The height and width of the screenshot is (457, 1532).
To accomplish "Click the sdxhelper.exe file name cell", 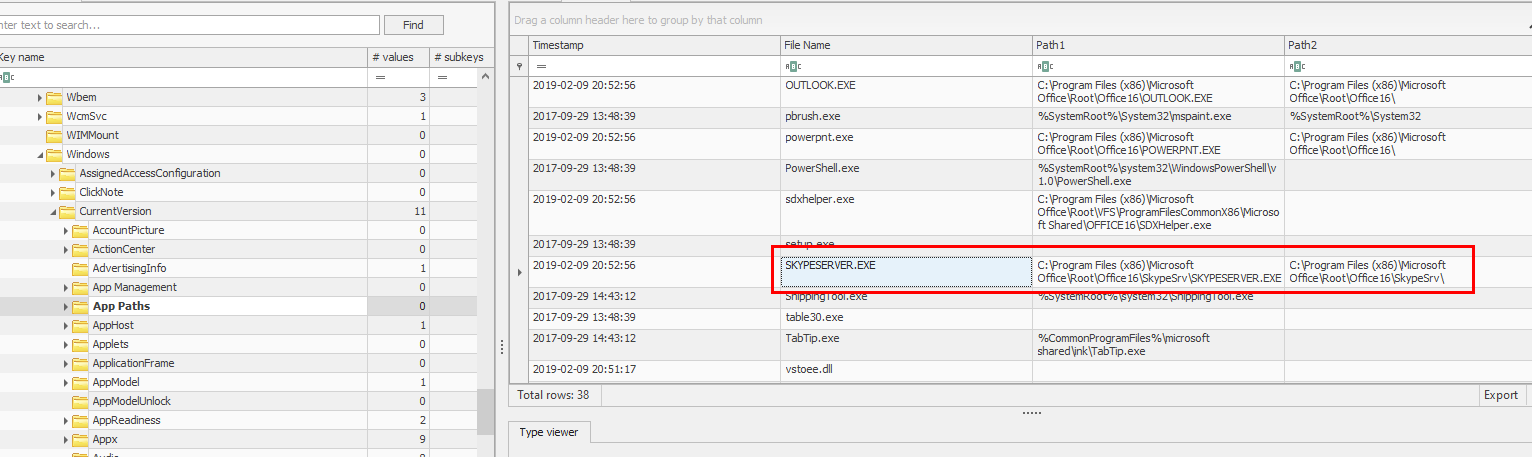I will 906,212.
